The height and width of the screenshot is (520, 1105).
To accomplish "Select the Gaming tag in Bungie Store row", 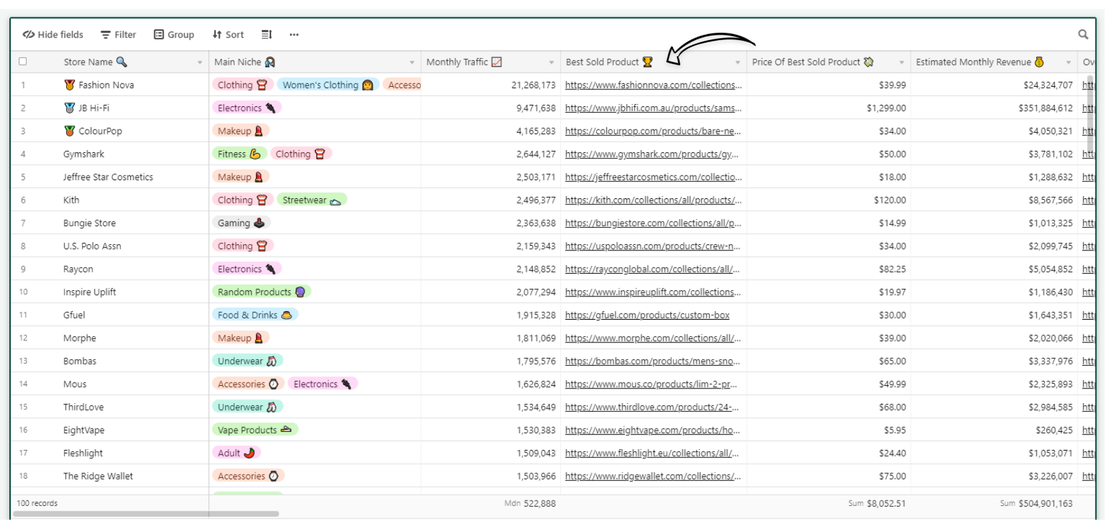I will (x=241, y=223).
